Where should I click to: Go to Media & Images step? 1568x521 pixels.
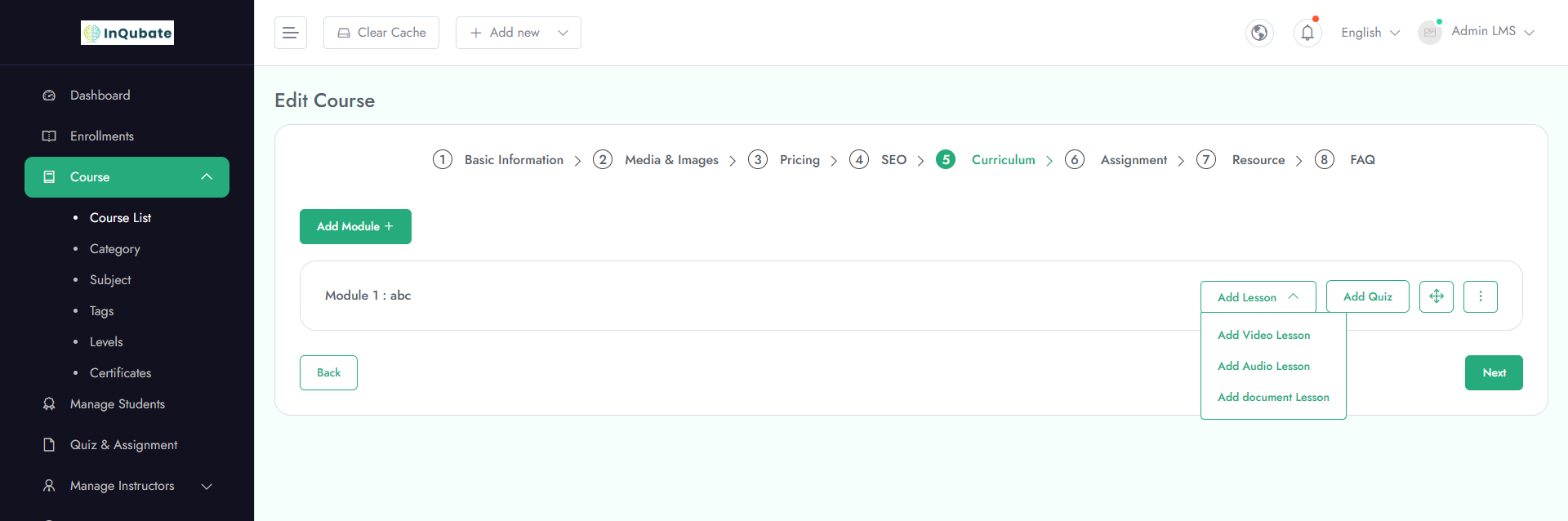pos(671,160)
